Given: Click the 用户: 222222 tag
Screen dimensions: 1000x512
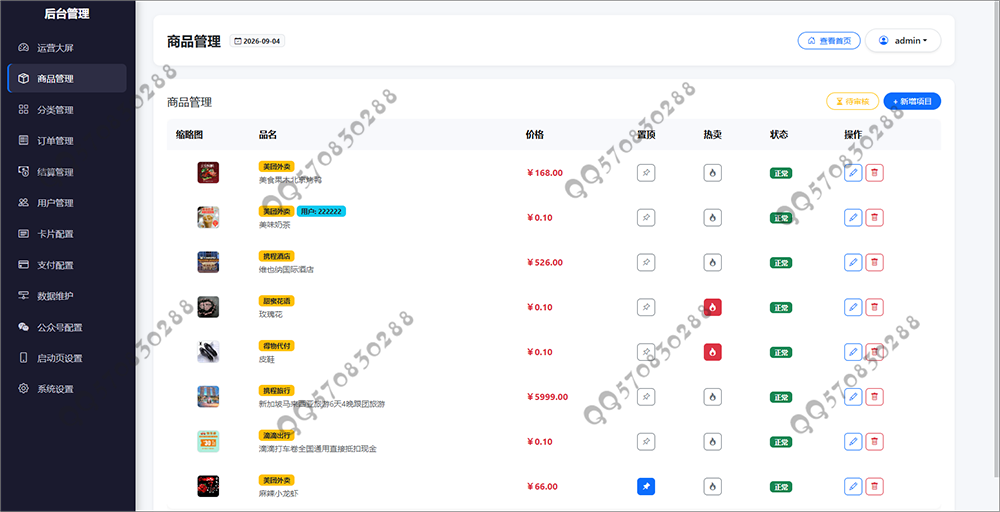Looking at the screenshot, I should [x=321, y=211].
